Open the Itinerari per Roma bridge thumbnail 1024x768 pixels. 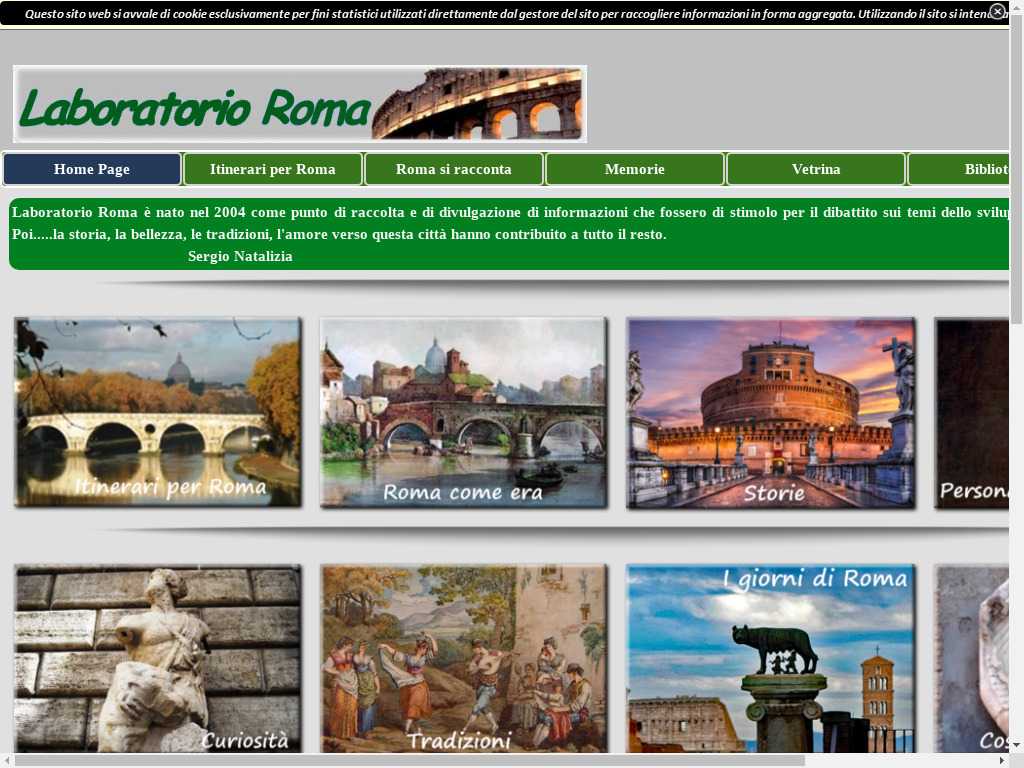click(158, 413)
